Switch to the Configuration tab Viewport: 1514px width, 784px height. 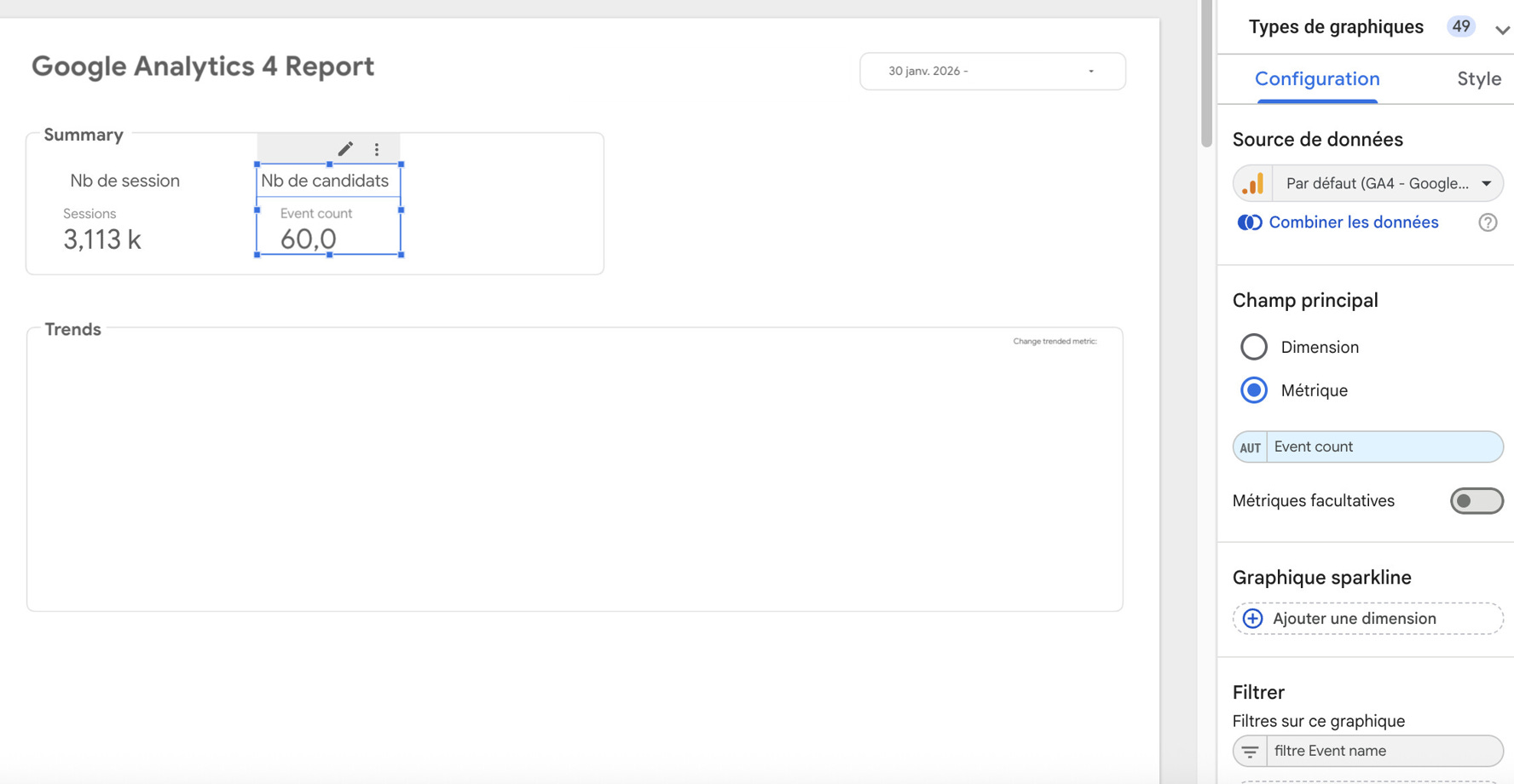click(1317, 79)
